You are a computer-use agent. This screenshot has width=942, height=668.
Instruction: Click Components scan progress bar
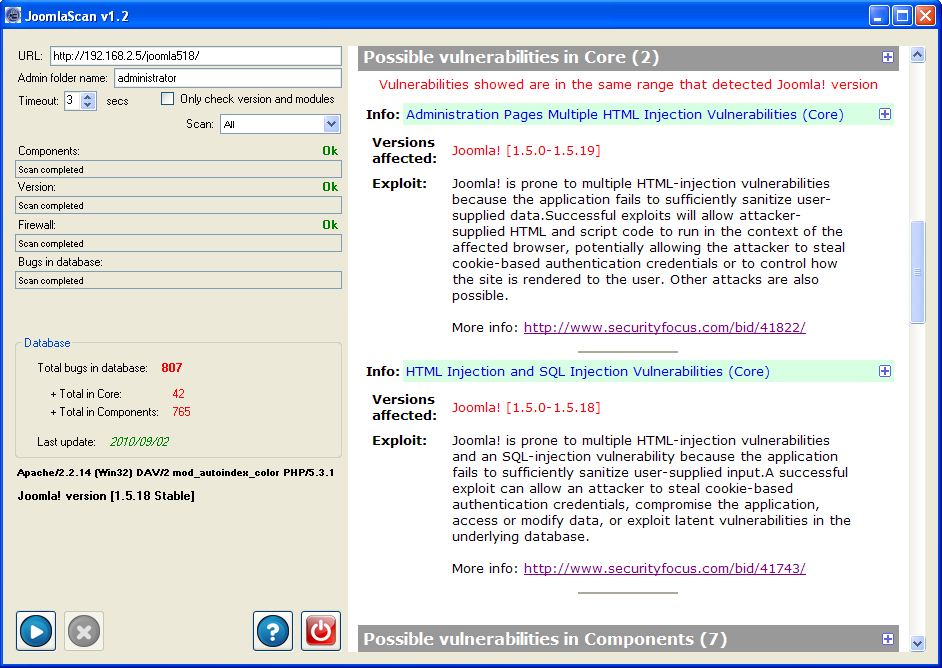178,169
